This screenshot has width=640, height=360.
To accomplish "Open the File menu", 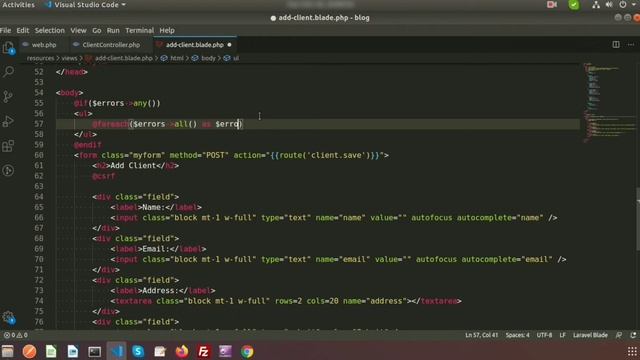I will click(5, 30).
